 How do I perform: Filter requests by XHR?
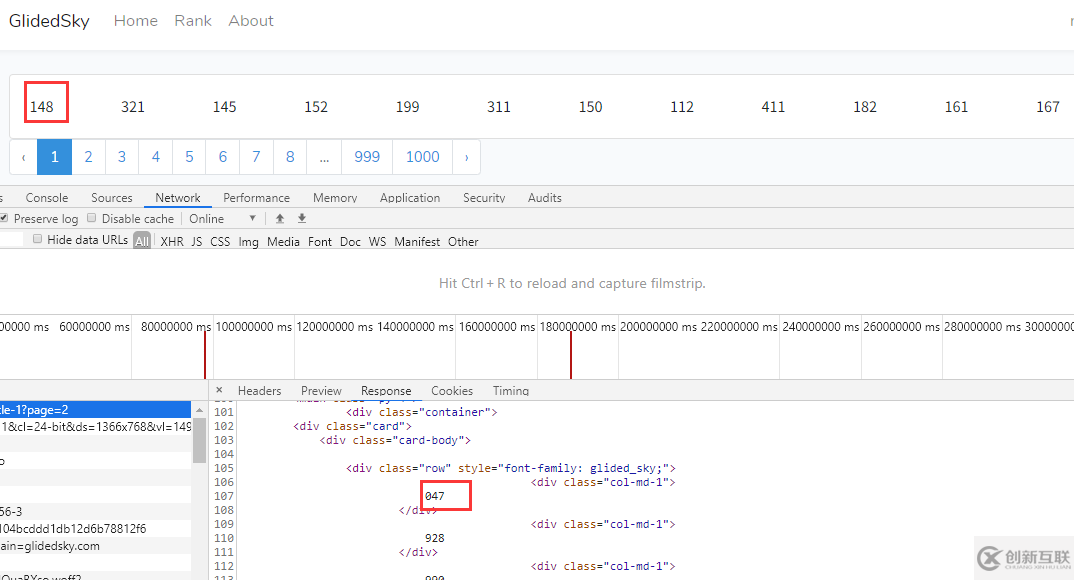tap(172, 241)
